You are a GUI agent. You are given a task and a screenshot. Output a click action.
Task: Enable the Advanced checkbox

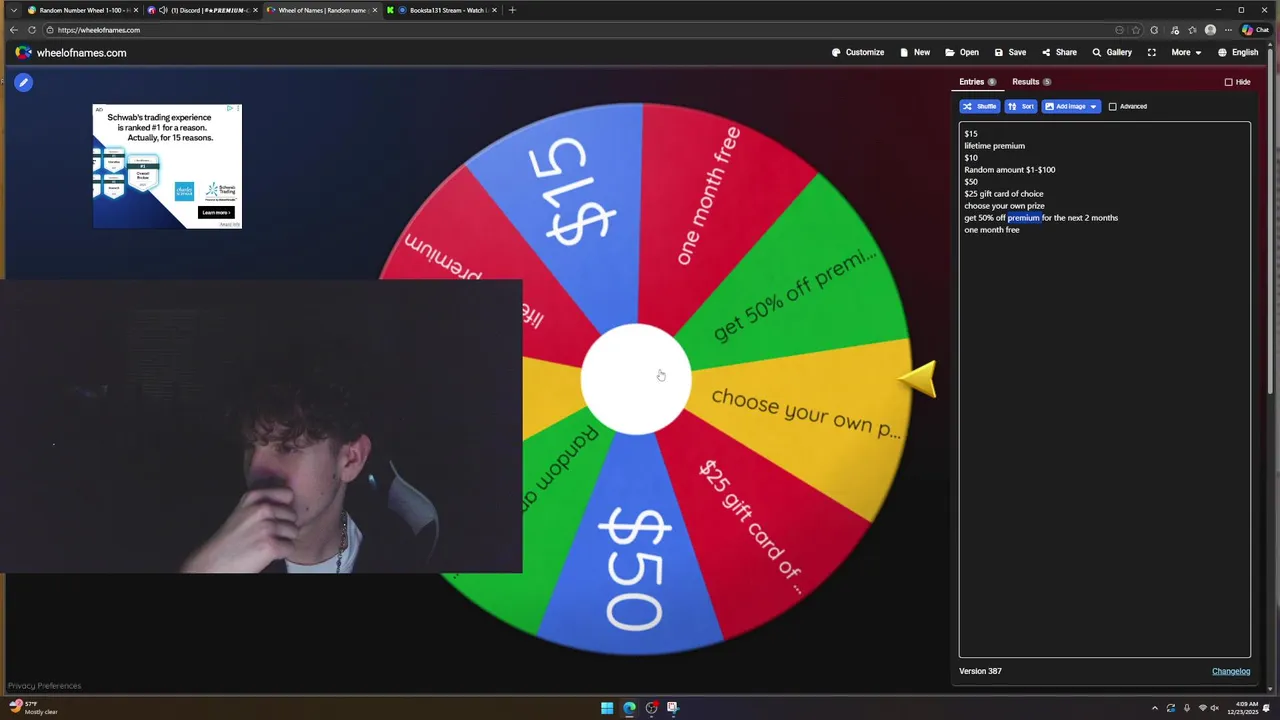pyautogui.click(x=1112, y=106)
